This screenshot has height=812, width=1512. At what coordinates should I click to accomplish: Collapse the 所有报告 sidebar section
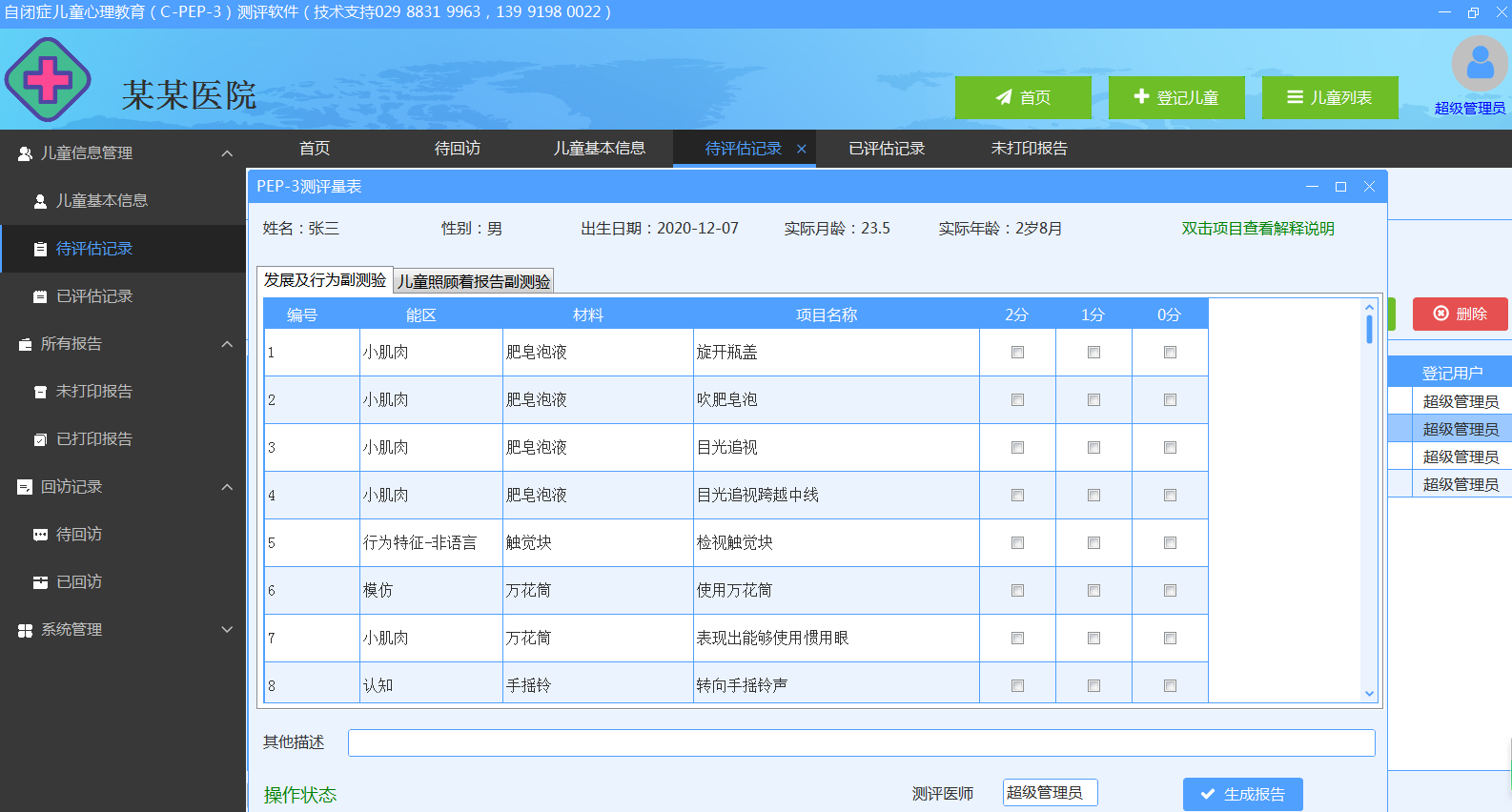click(x=227, y=344)
